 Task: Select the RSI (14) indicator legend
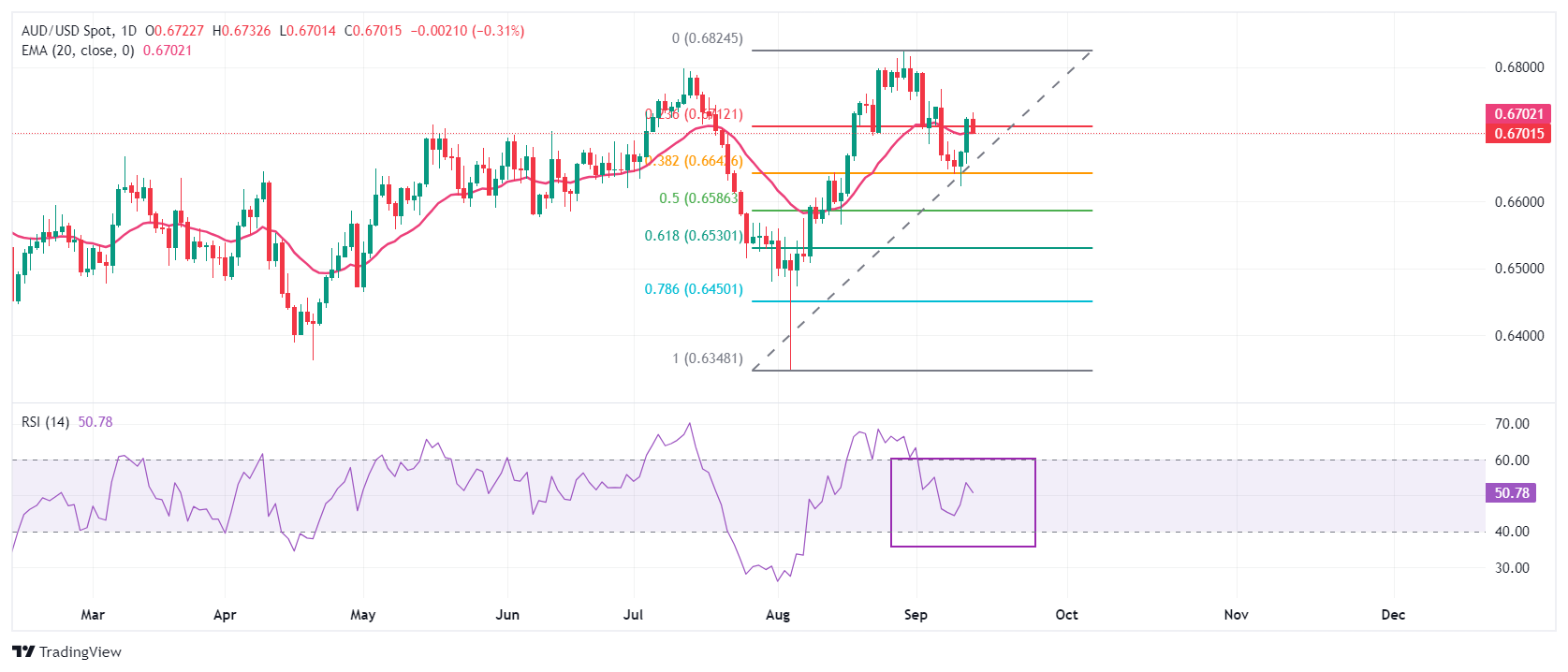45,422
